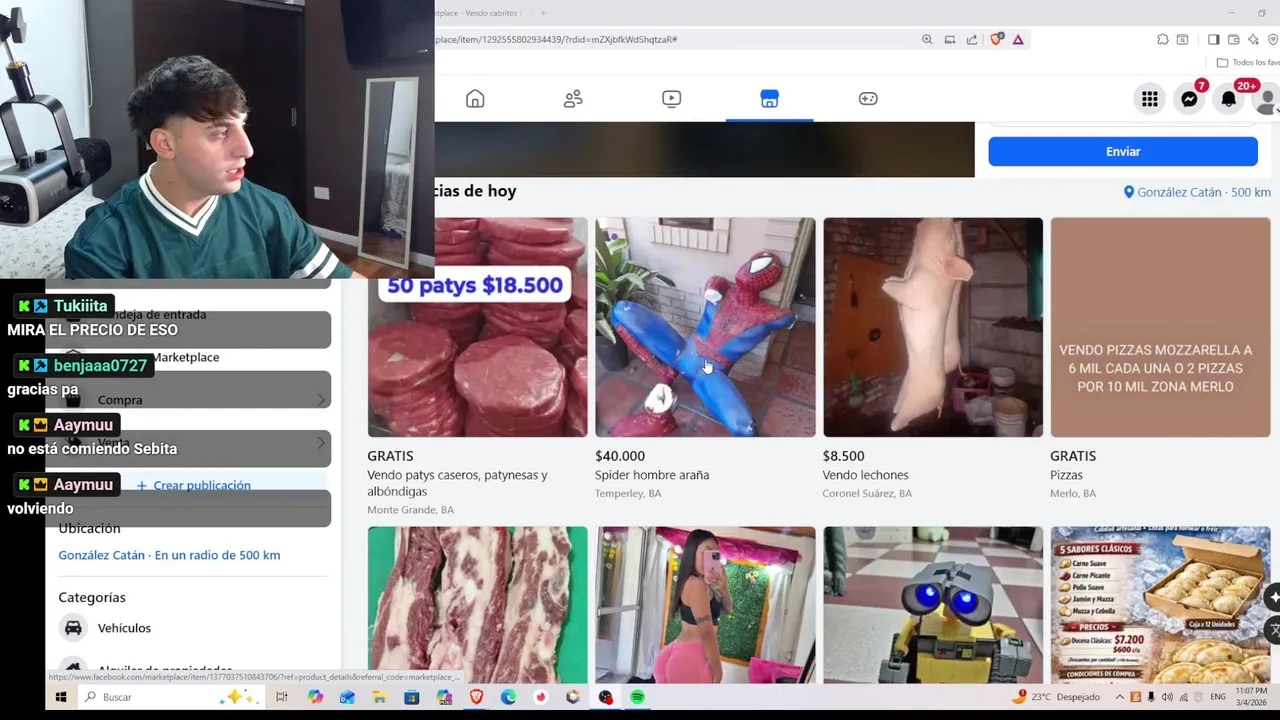Open Microsoft Edge from the taskbar

point(508,697)
